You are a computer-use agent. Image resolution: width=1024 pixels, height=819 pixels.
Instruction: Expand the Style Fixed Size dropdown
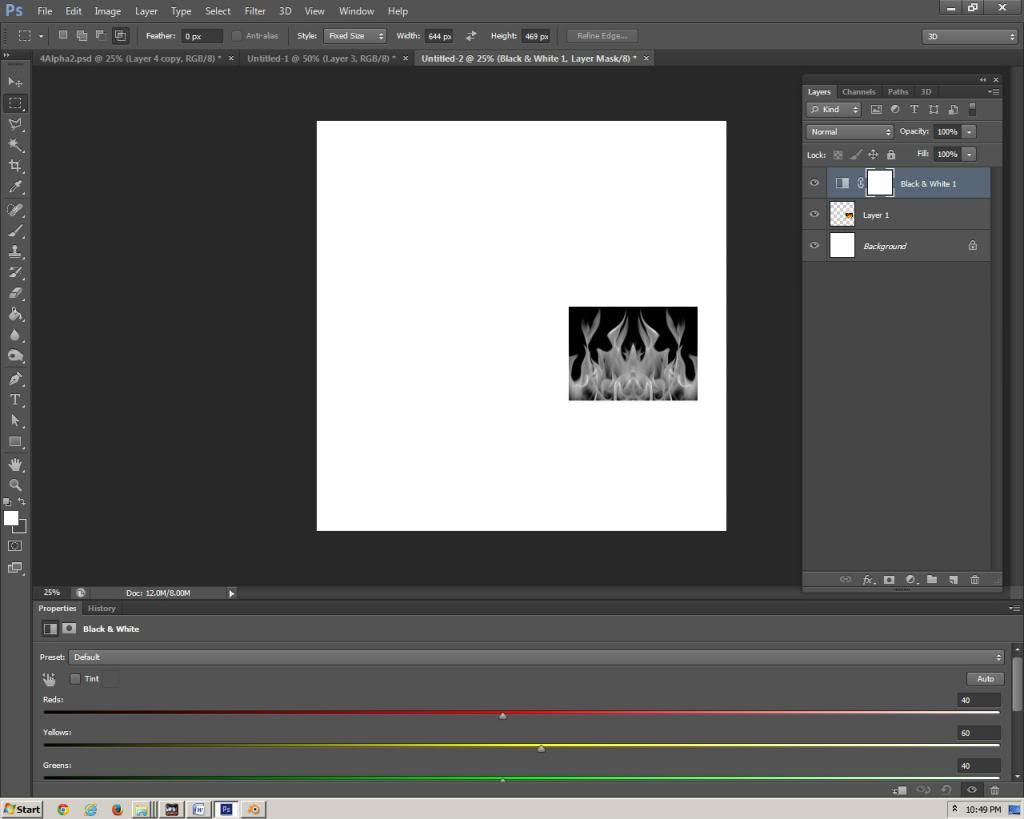354,36
